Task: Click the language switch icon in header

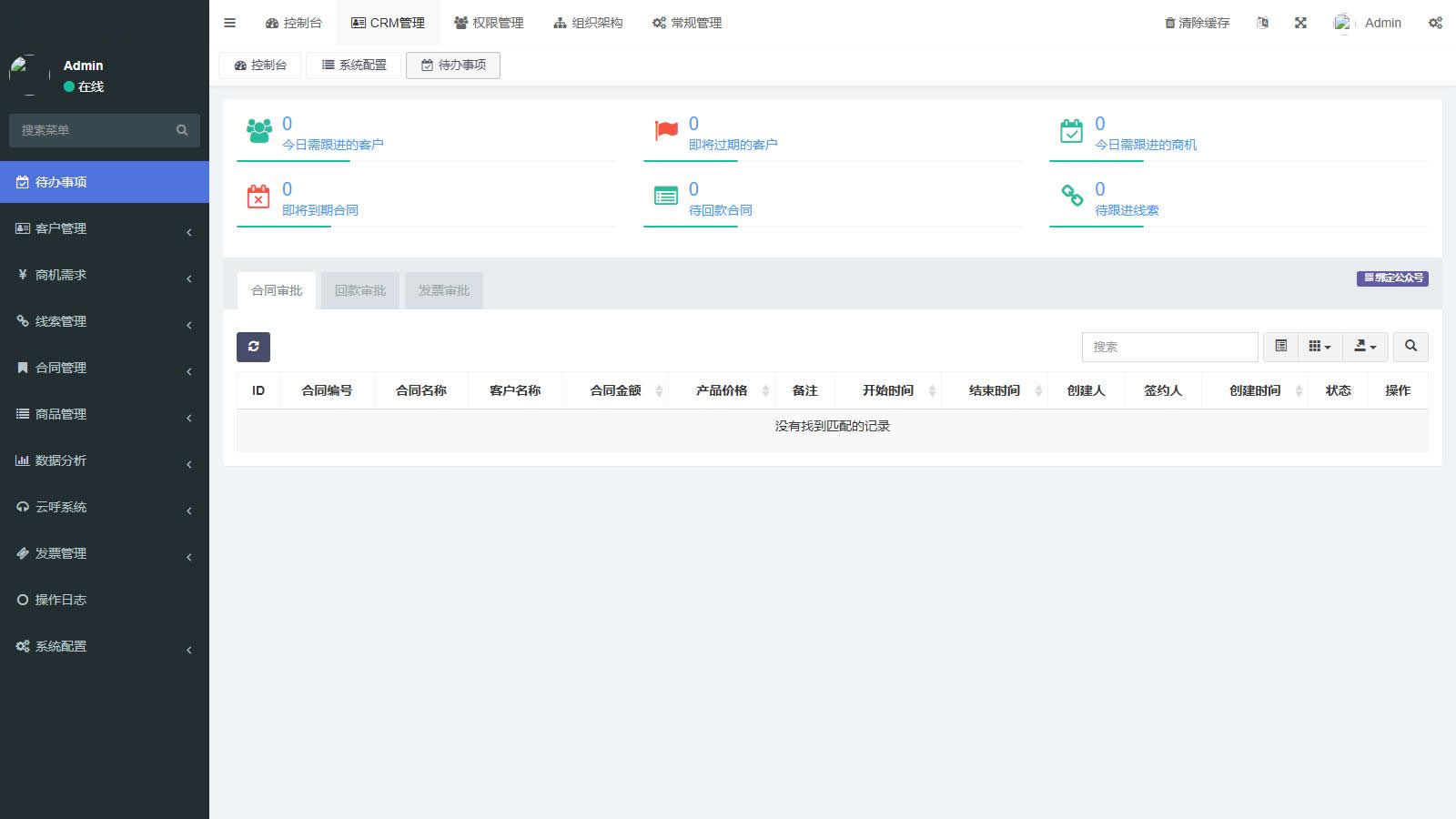Action: 1262,23
